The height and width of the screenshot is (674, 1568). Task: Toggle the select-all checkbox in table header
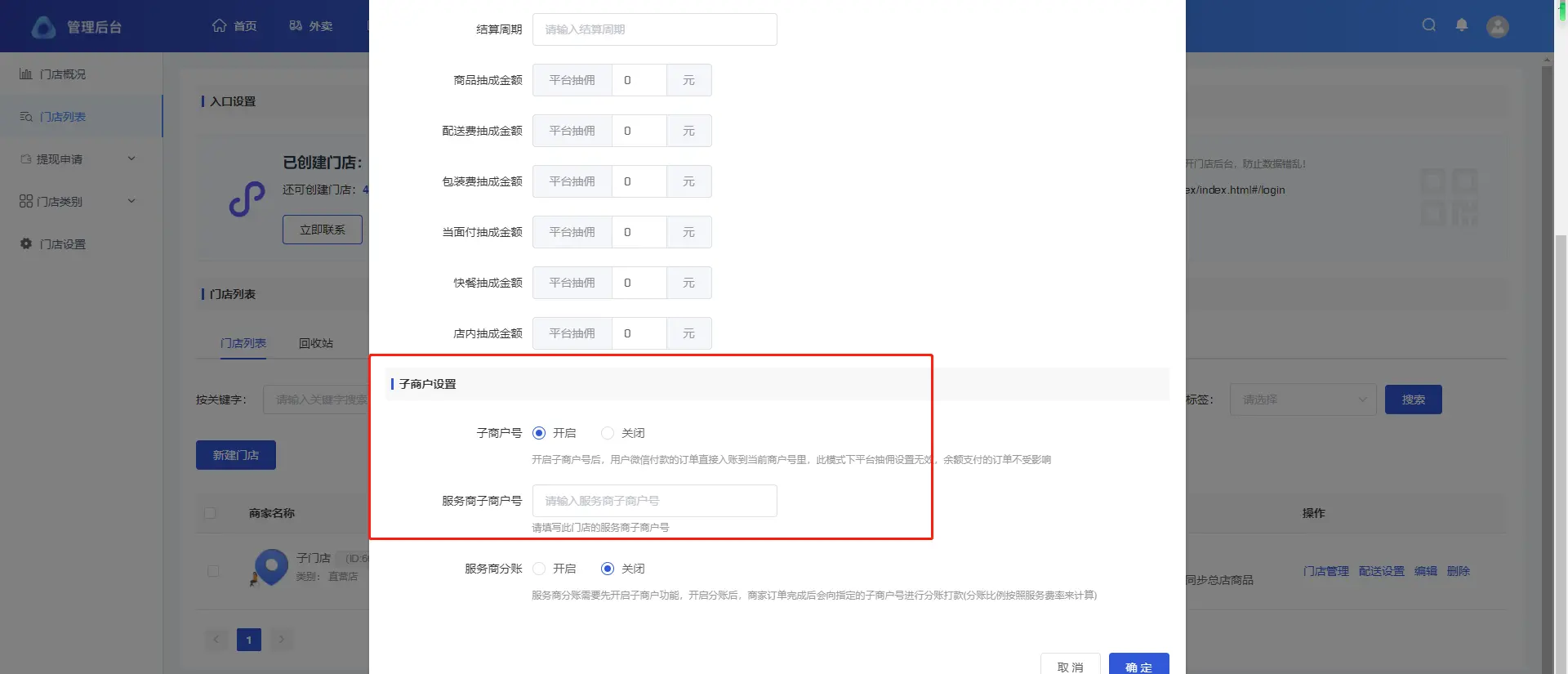tap(211, 513)
